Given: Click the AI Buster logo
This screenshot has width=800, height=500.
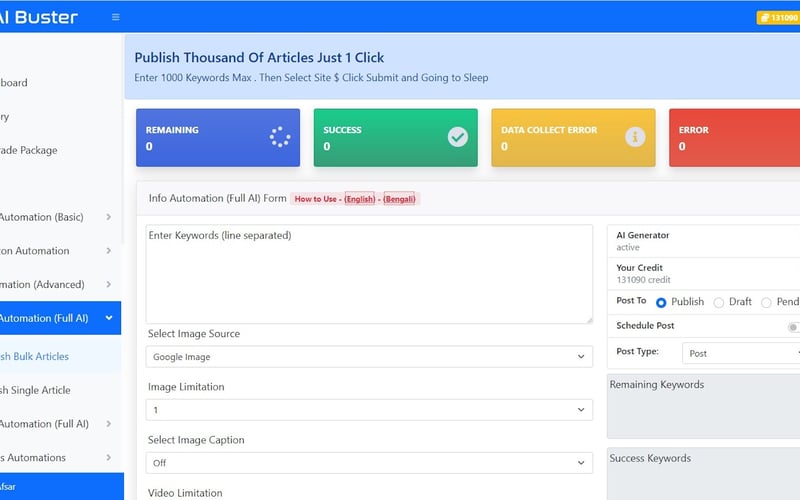Looking at the screenshot, I should point(39,17).
